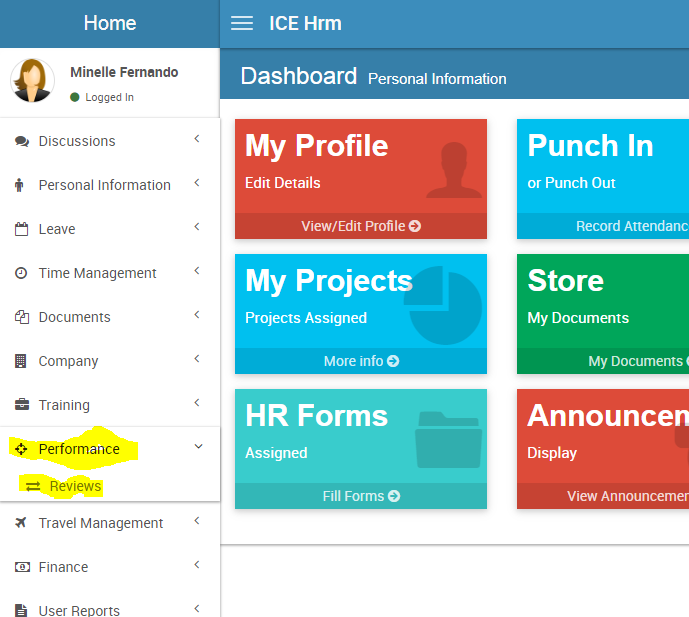Click the arrow icon beside View/Edit Profile
This screenshot has width=689, height=617.
pos(414,226)
